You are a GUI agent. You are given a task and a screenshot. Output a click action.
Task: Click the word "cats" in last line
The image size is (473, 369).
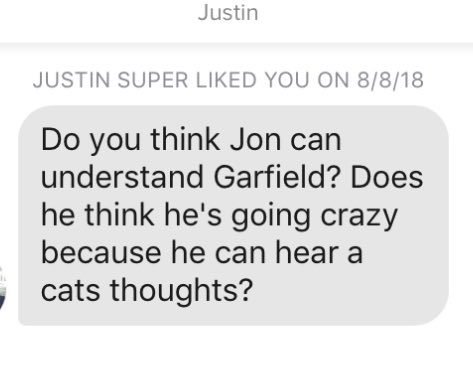click(71, 290)
